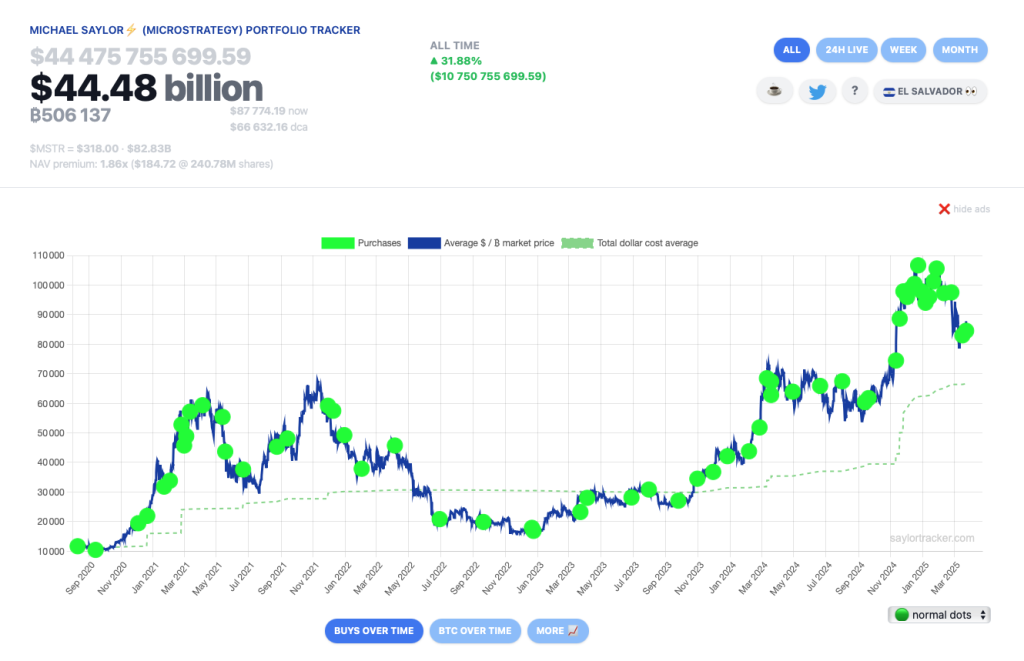This screenshot has height=661, width=1024.
Task: Switch to the 24H LIVE tab
Action: [846, 50]
